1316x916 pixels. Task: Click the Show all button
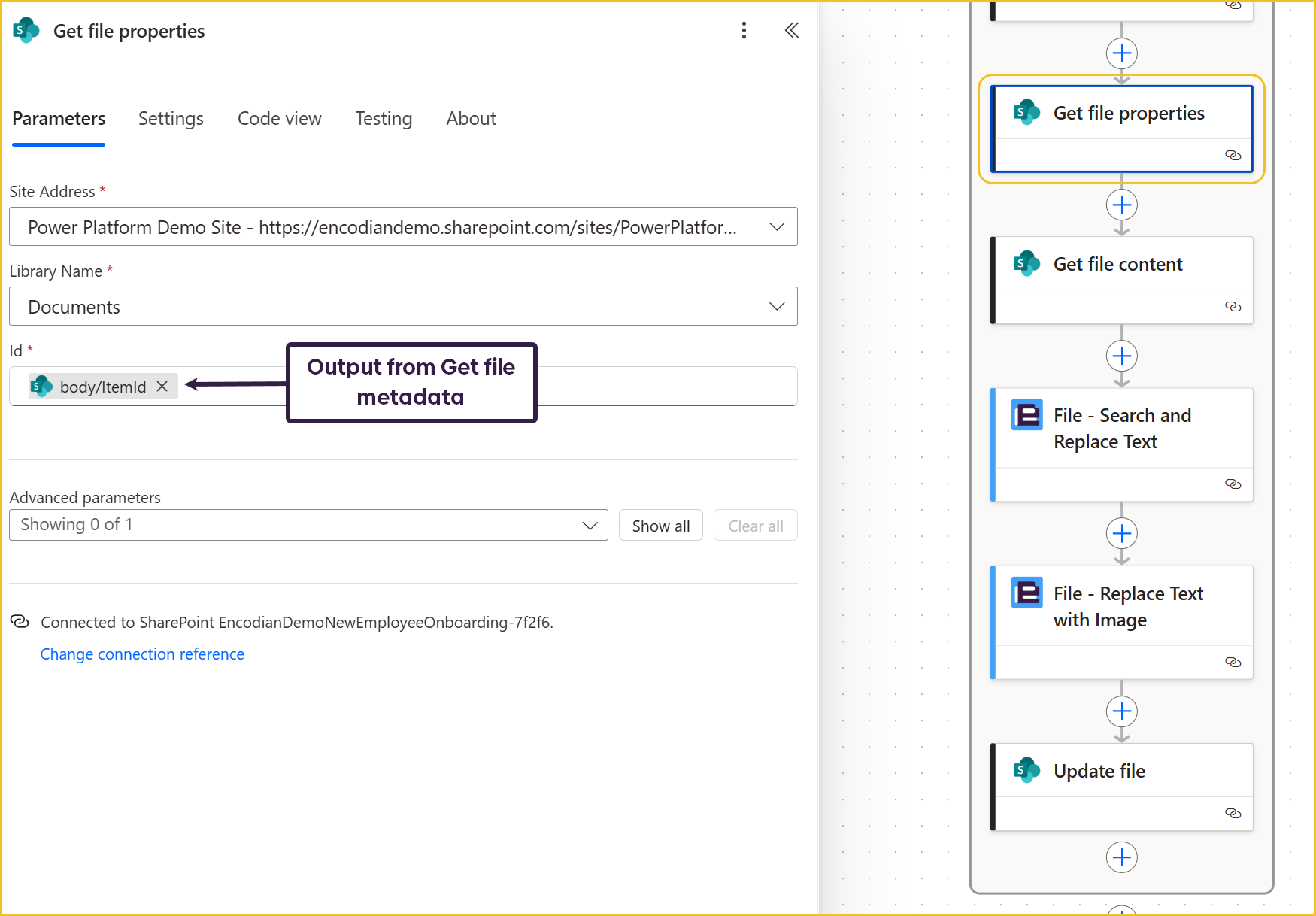pos(660,526)
